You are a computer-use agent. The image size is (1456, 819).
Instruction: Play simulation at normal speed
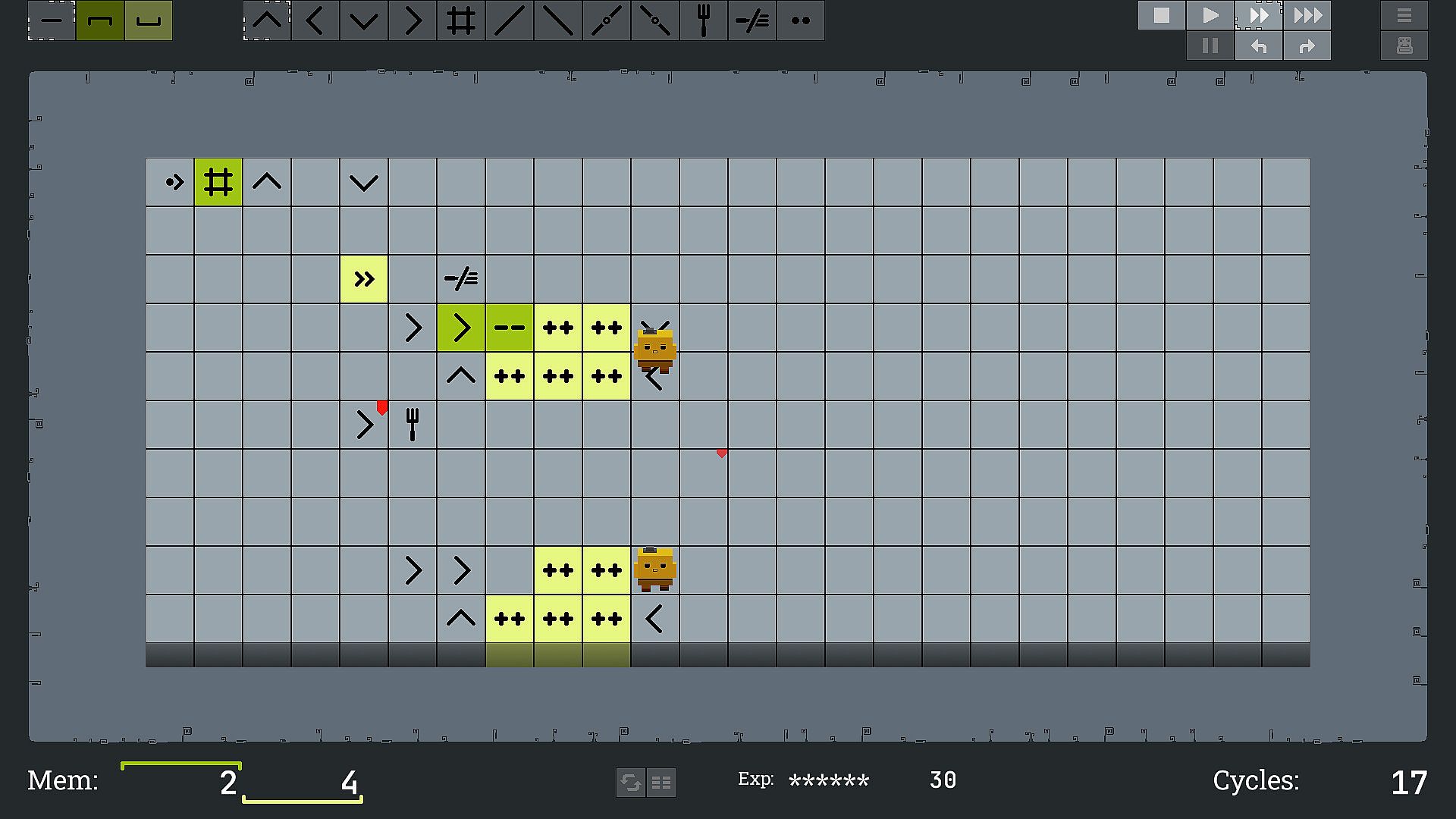(x=1210, y=15)
